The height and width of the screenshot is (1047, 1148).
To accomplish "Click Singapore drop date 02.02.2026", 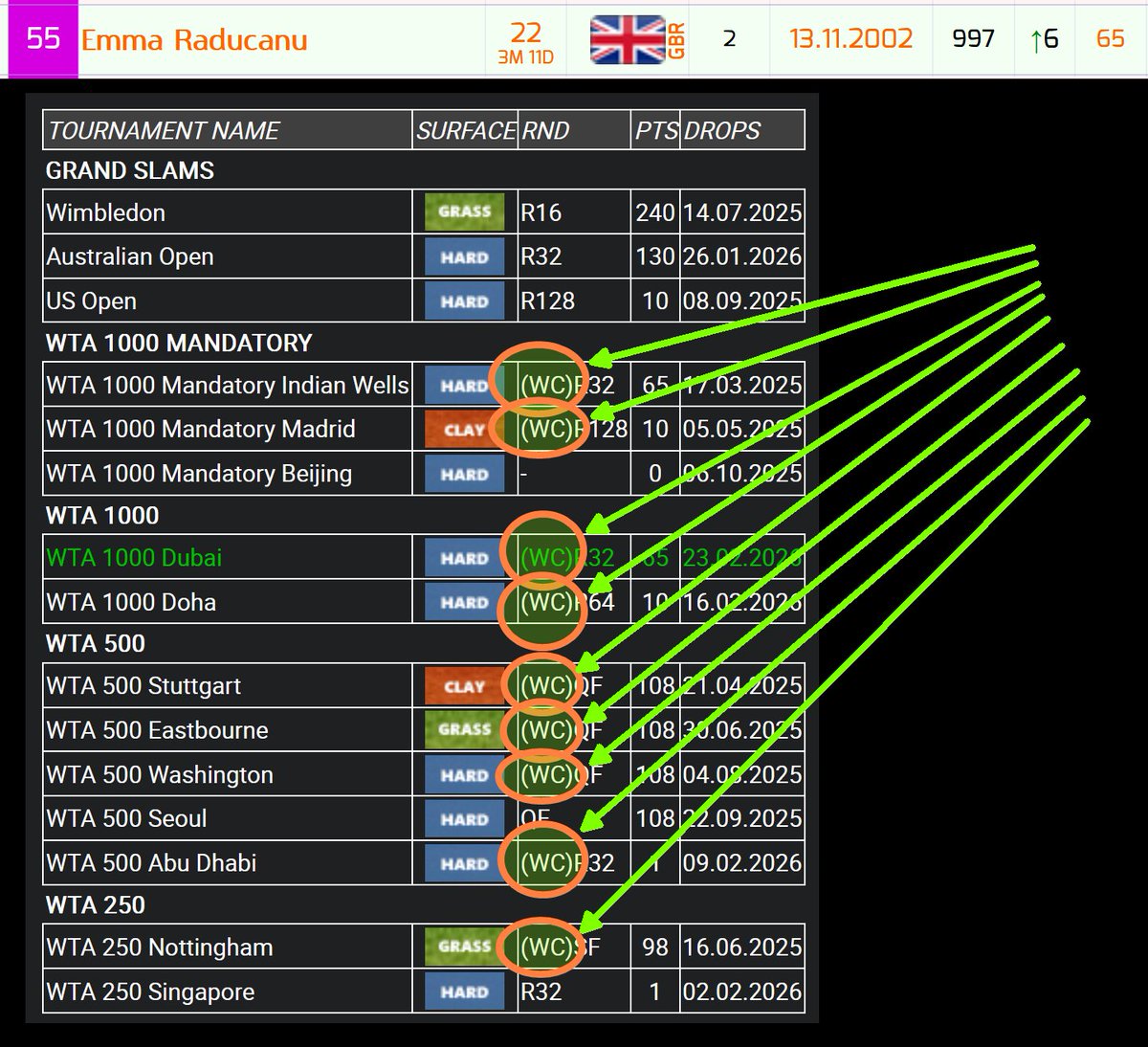I will tap(742, 991).
